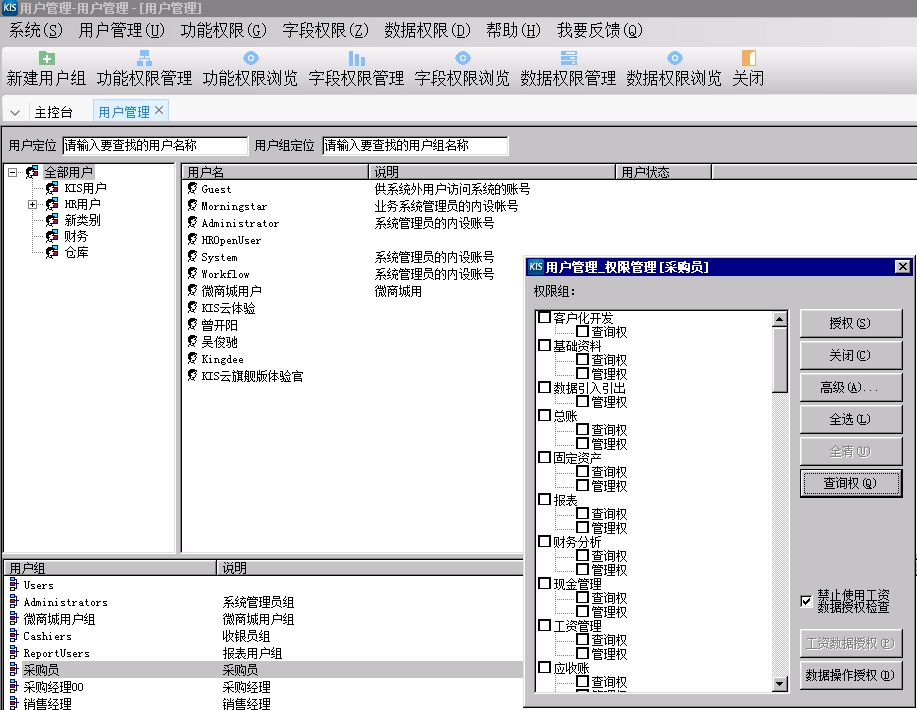
Task: Check the 财务分析 permission group box
Action: pyautogui.click(x=544, y=542)
